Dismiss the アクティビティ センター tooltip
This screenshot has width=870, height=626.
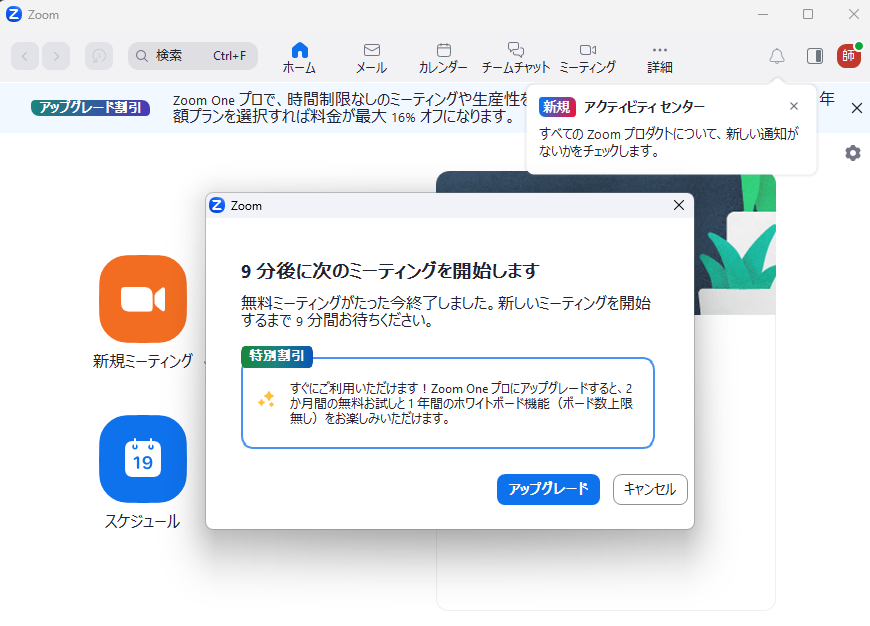pyautogui.click(x=794, y=106)
